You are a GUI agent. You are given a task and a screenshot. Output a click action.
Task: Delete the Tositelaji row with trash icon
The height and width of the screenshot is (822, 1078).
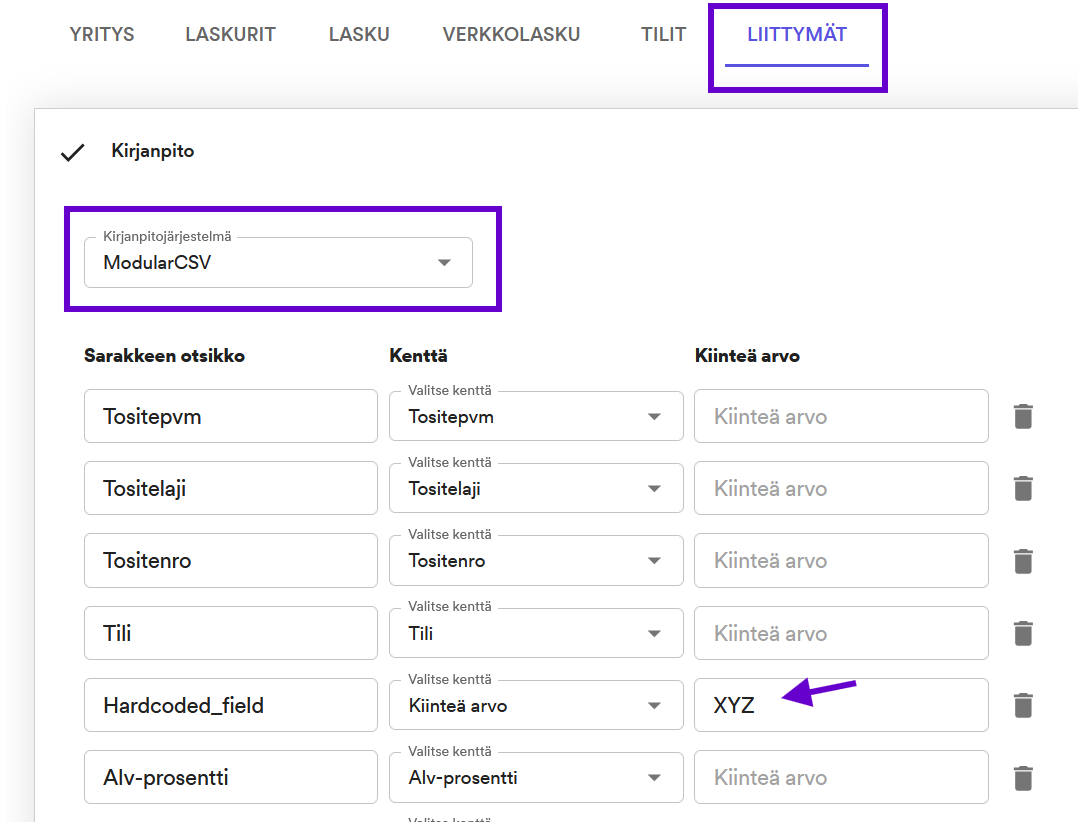(x=1023, y=489)
